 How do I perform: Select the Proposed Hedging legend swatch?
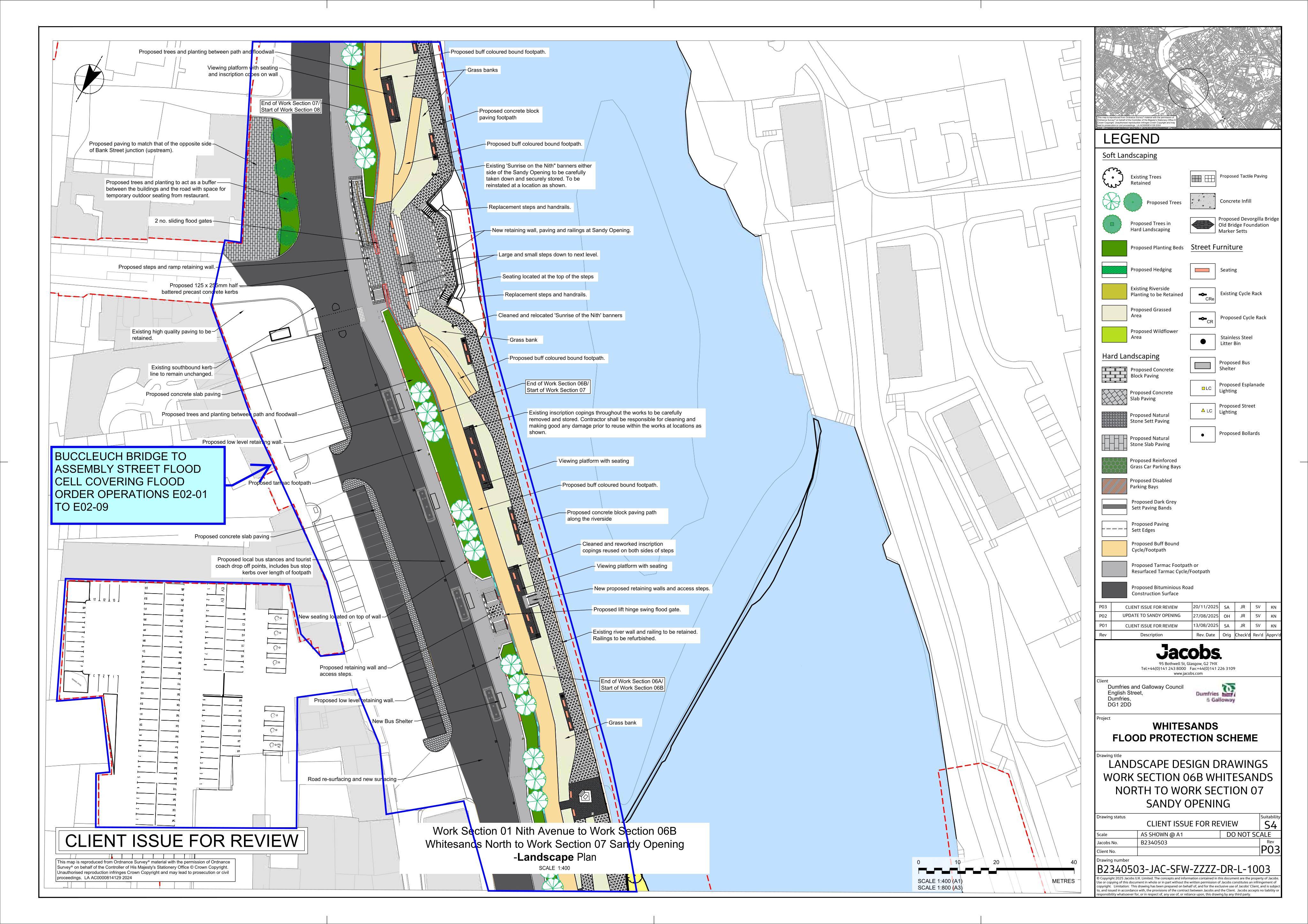[1114, 270]
